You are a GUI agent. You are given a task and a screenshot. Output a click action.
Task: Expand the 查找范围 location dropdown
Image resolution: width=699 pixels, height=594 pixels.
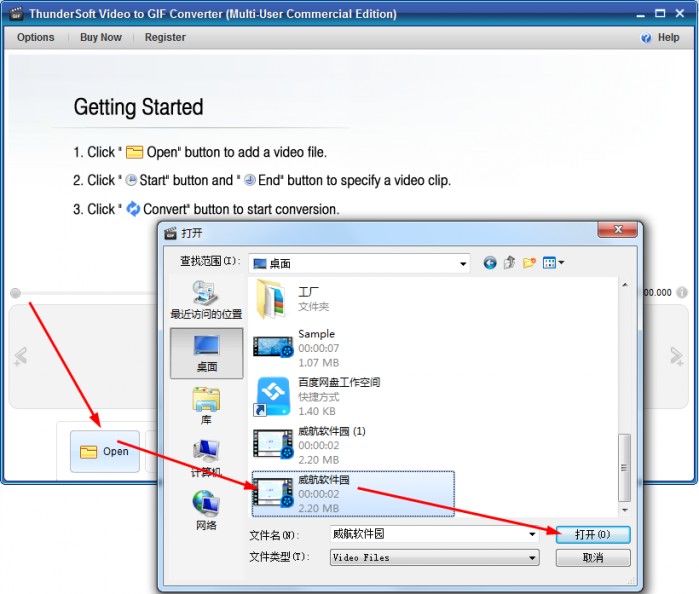pos(463,264)
